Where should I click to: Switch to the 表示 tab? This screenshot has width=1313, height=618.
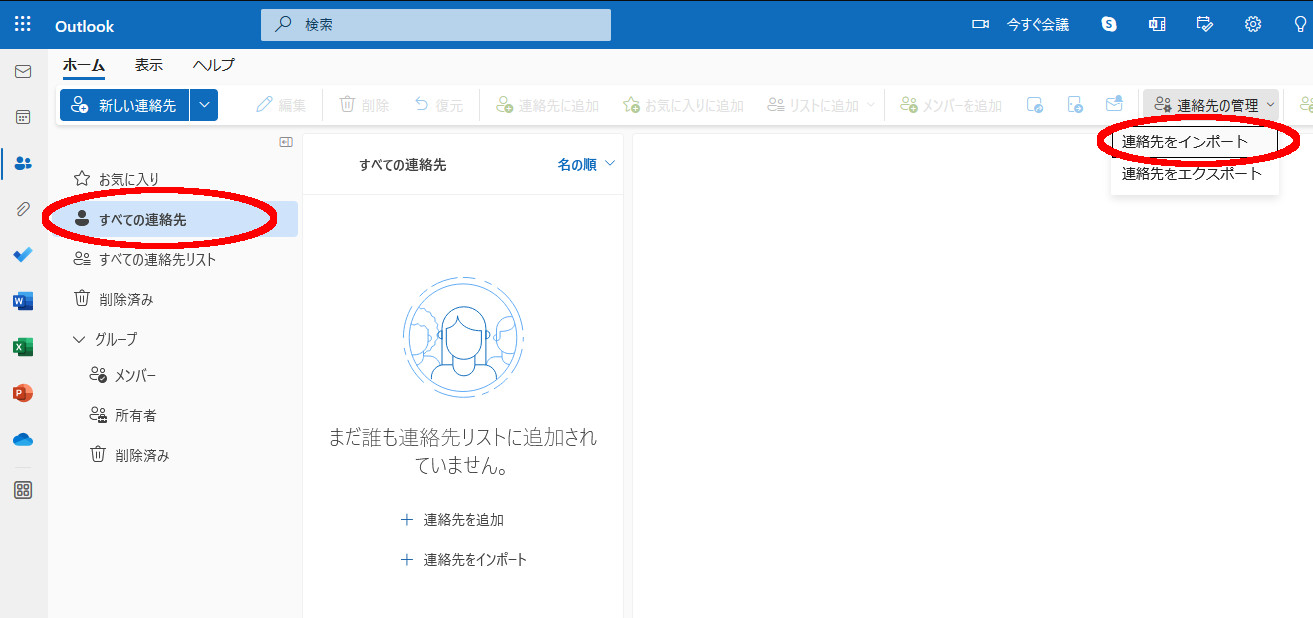[149, 65]
